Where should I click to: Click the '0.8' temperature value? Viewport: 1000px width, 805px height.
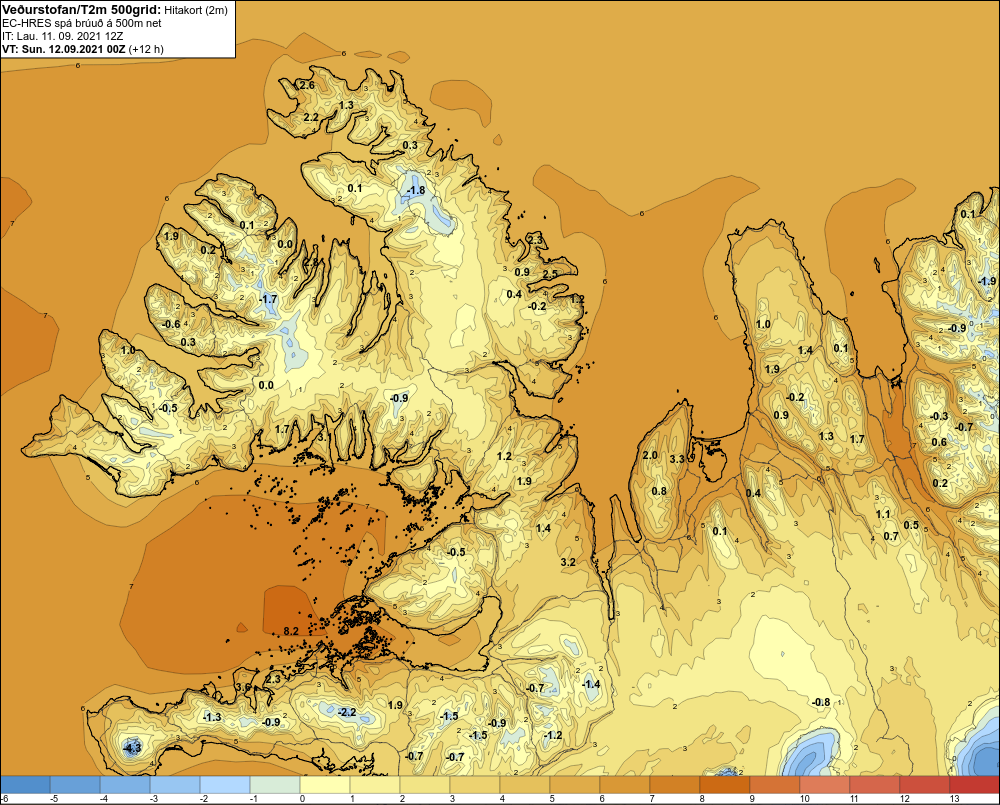pyautogui.click(x=659, y=491)
